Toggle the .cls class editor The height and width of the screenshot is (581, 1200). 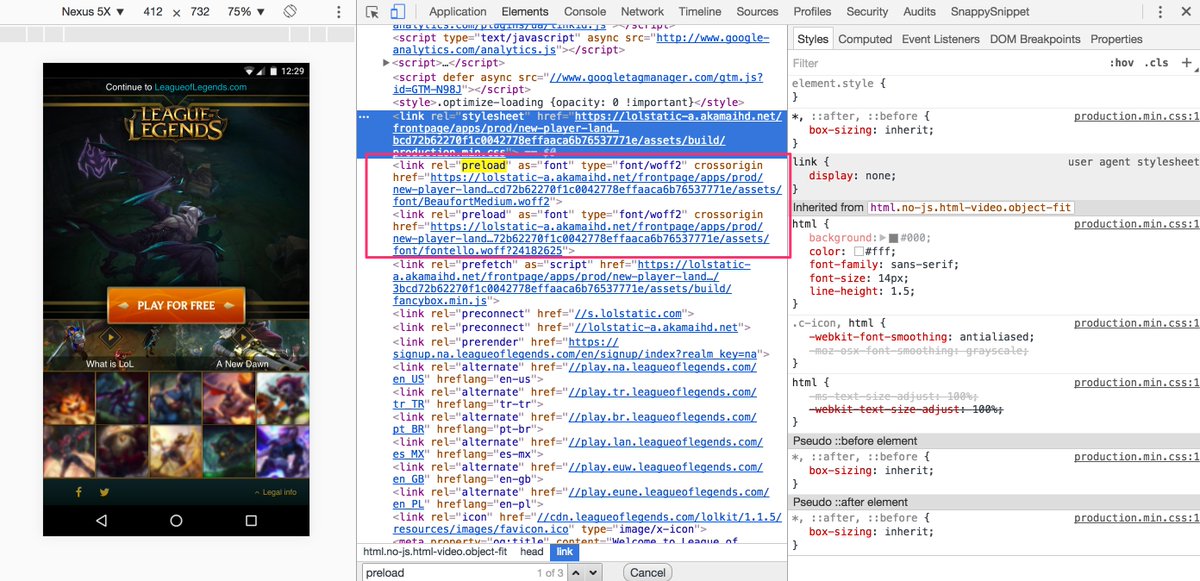pos(1157,63)
